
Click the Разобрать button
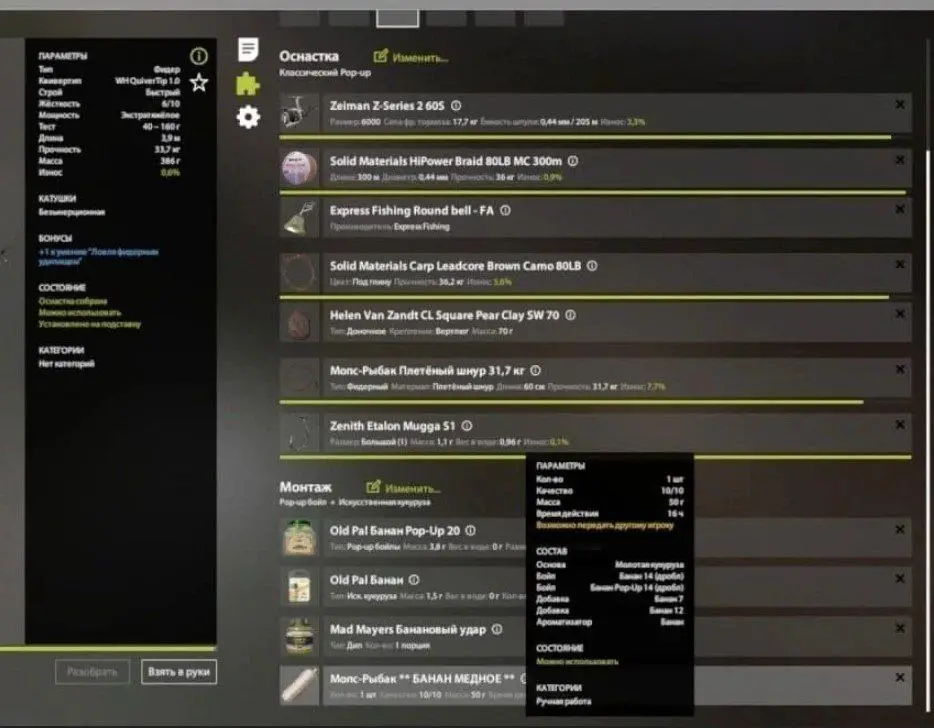coord(92,672)
